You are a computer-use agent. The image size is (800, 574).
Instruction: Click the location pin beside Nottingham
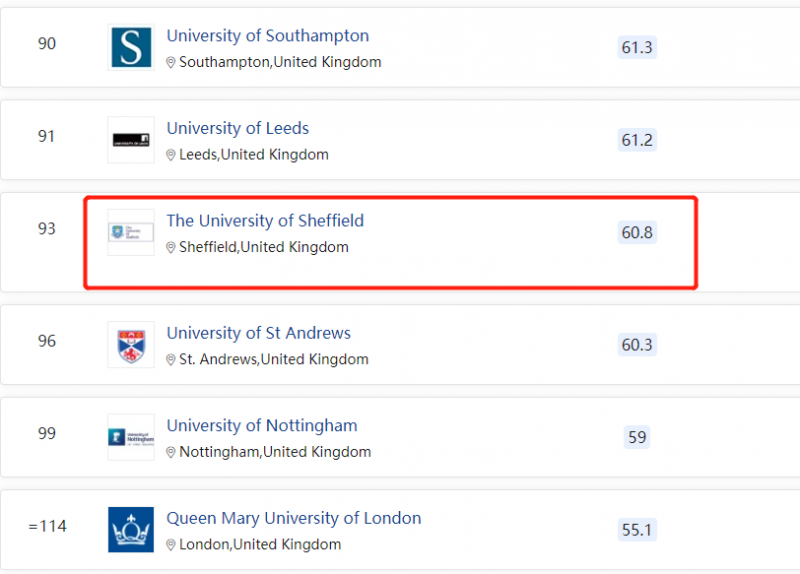(171, 453)
